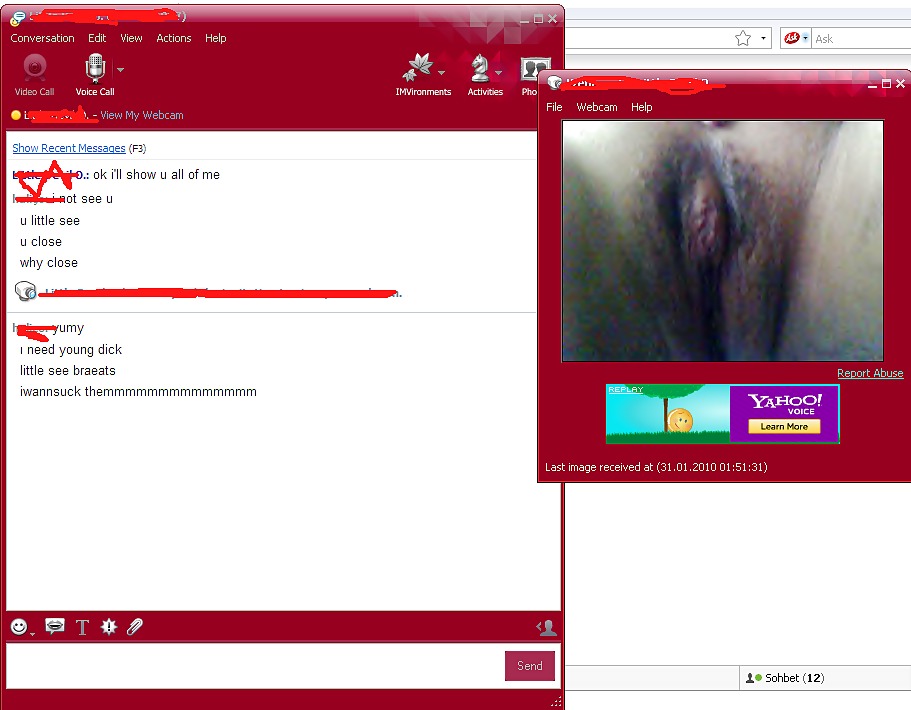Click the chat window resize grip
Screen dimensions: 911x710
[x=556, y=702]
